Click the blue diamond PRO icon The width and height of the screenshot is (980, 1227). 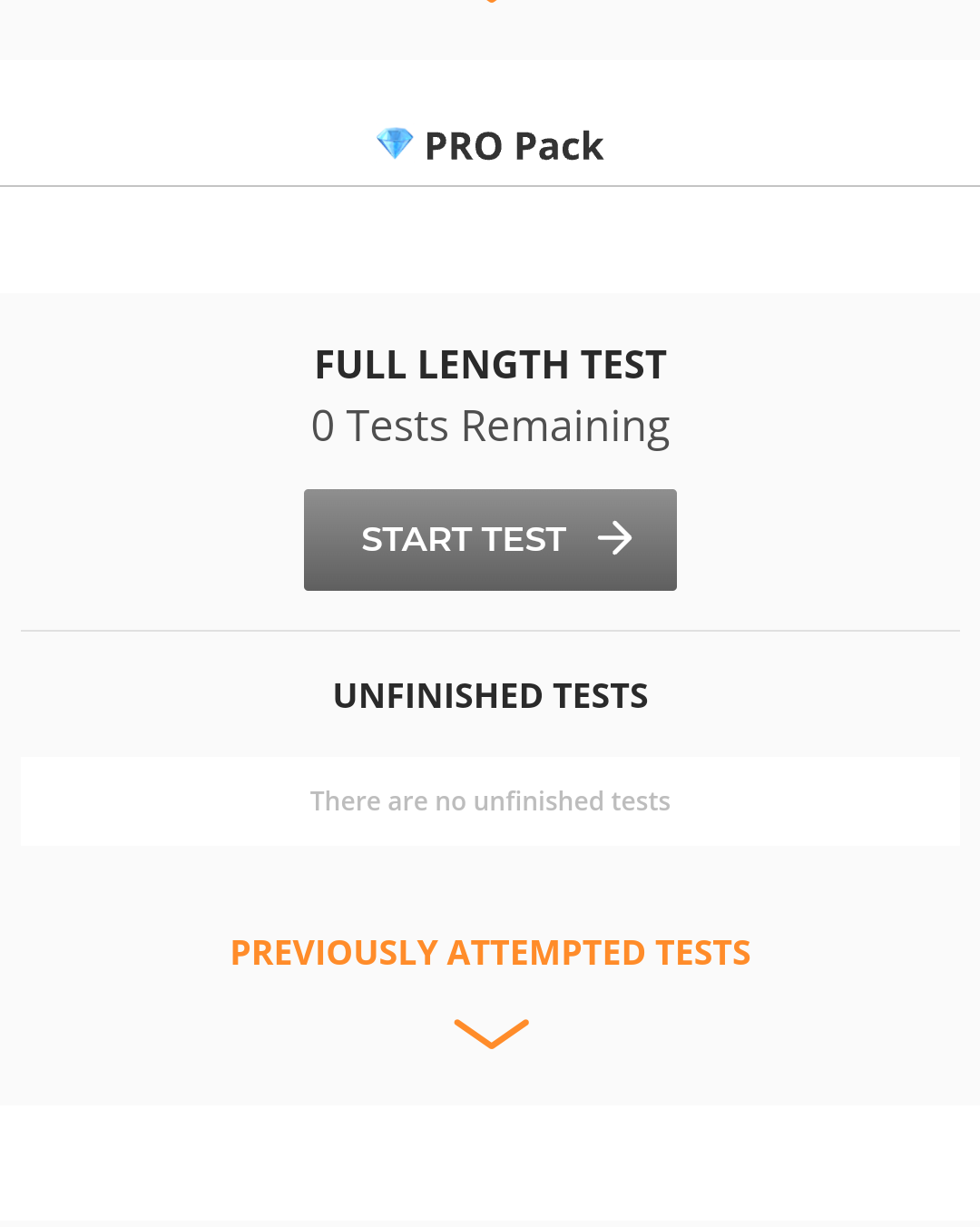click(x=395, y=143)
